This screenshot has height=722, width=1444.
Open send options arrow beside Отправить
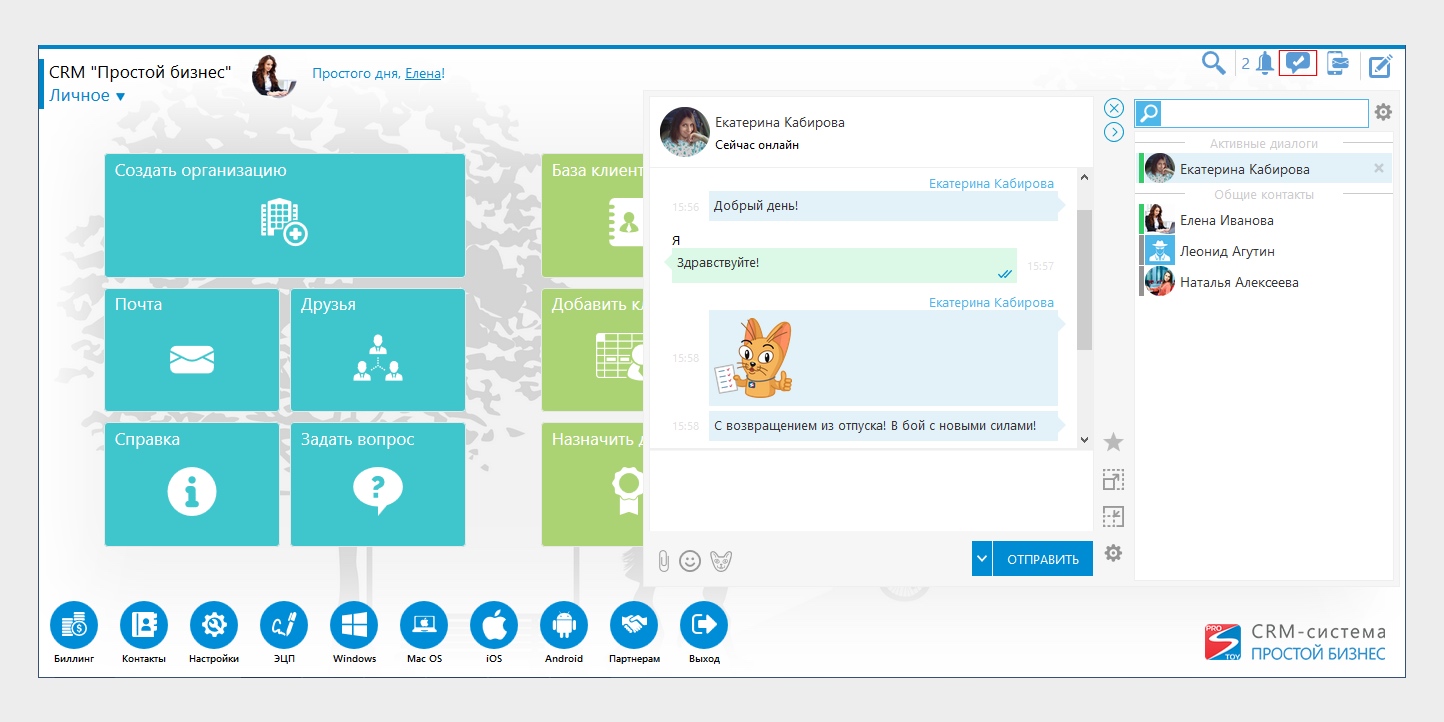982,559
